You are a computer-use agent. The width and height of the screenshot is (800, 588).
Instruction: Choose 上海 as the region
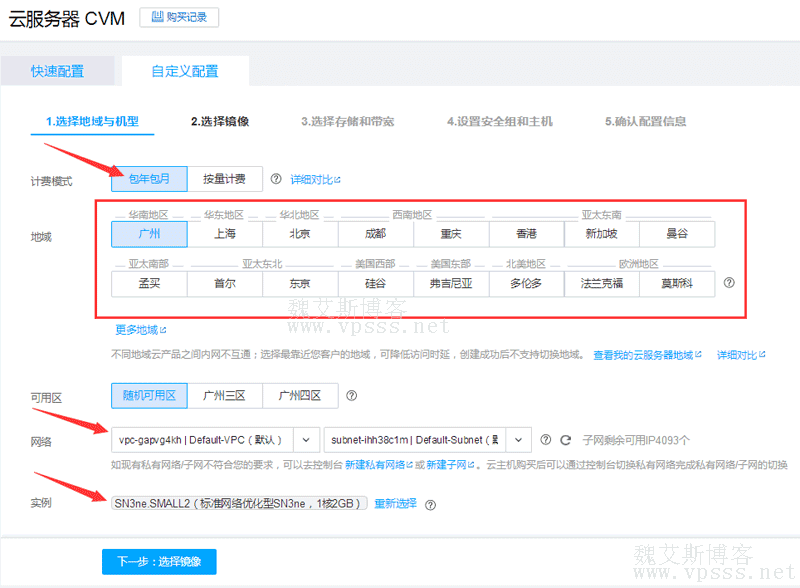[x=225, y=234]
